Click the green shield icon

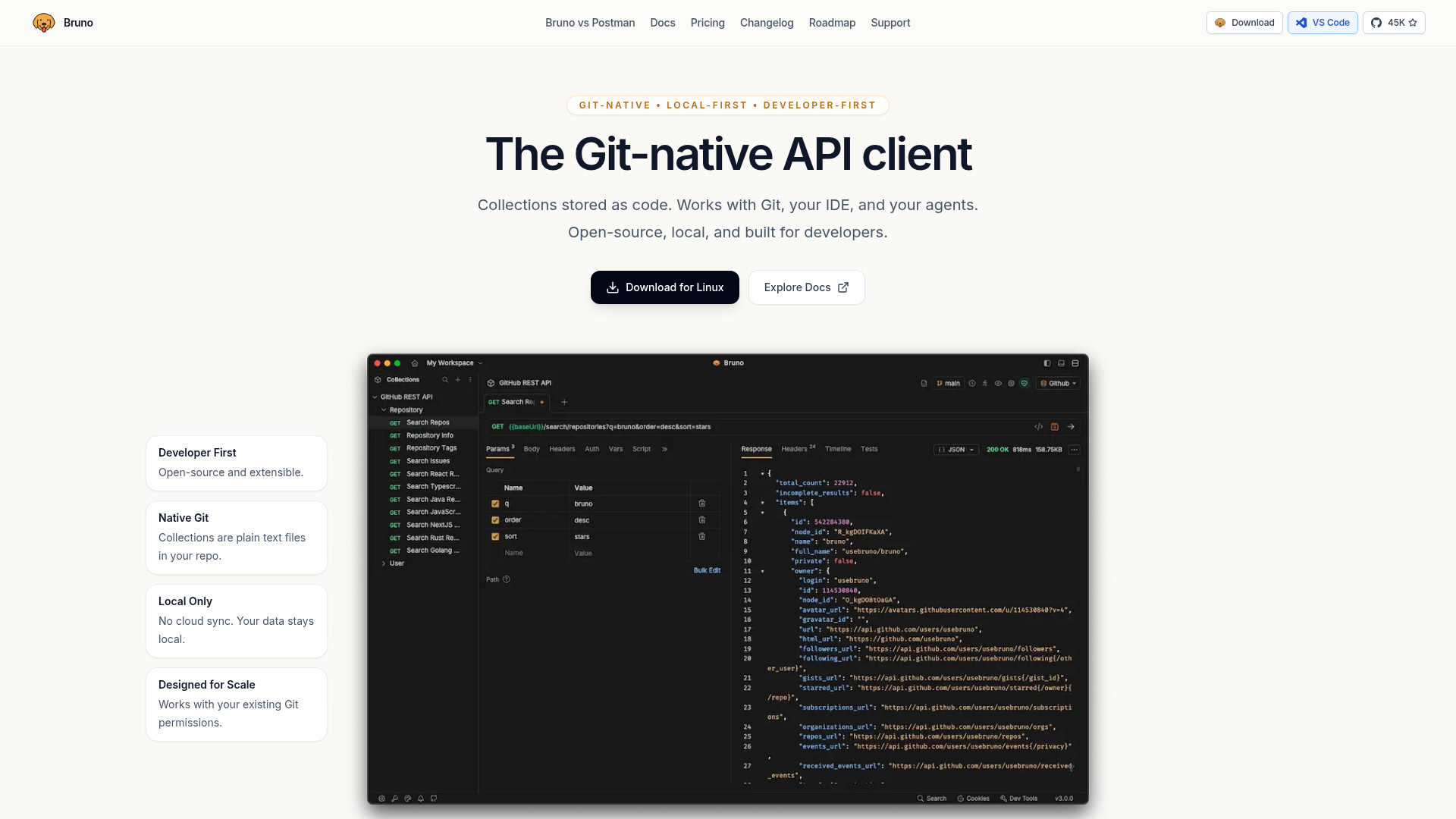click(x=1024, y=384)
